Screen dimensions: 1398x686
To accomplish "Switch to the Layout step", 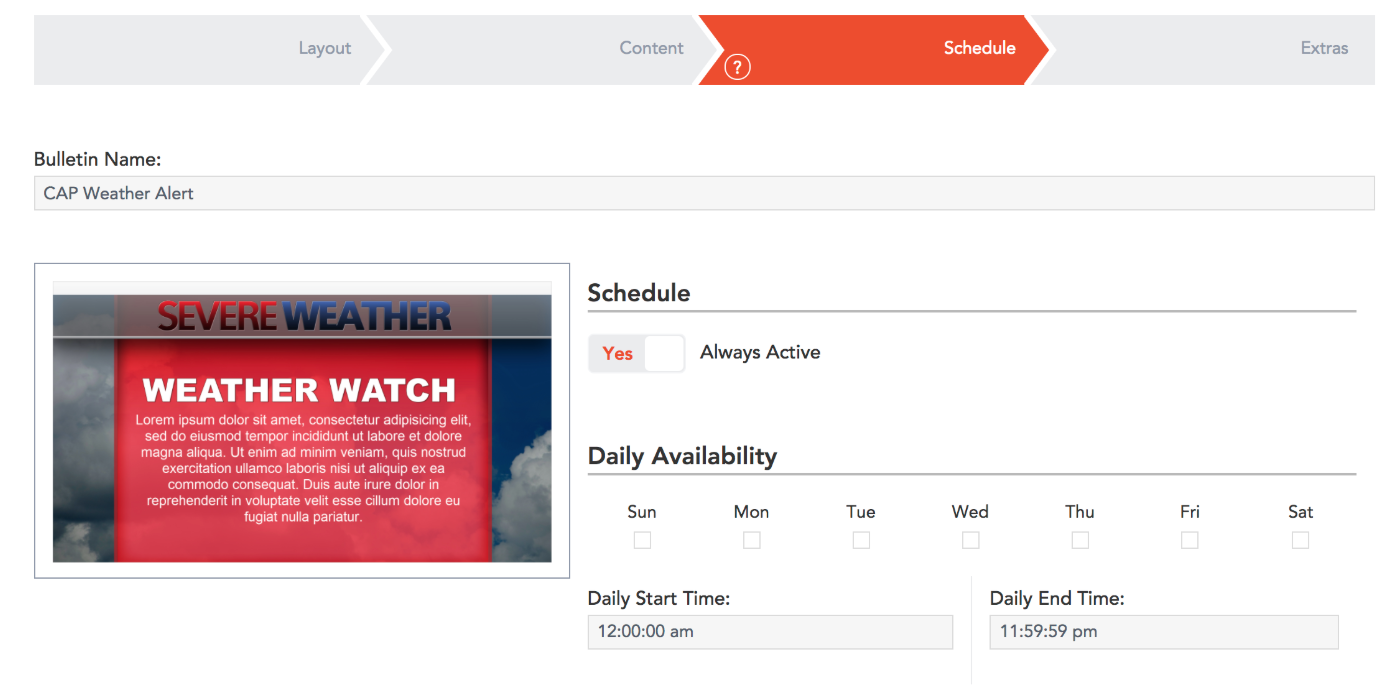I will [324, 47].
